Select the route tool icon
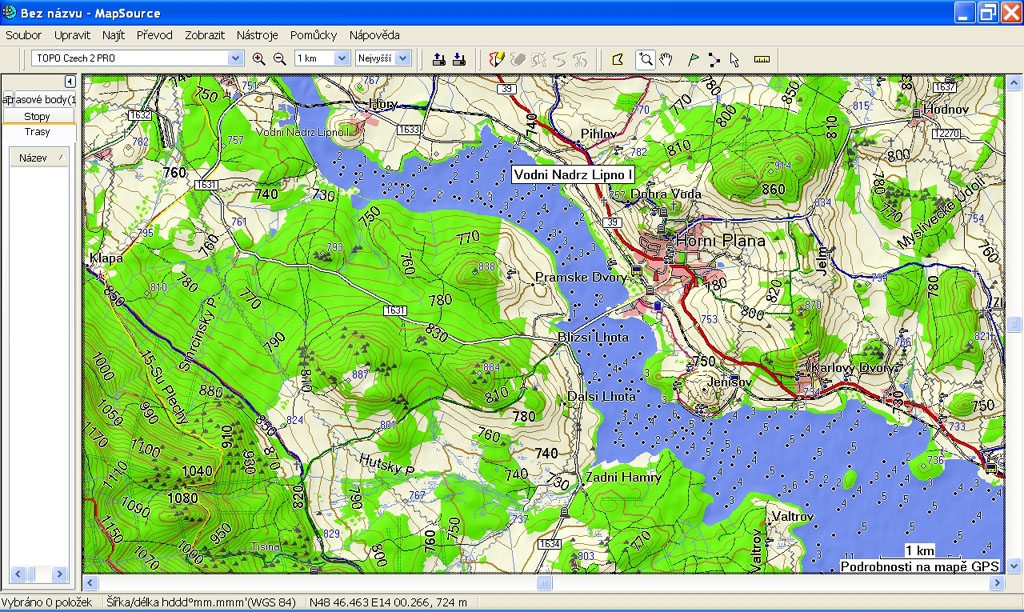 714,59
